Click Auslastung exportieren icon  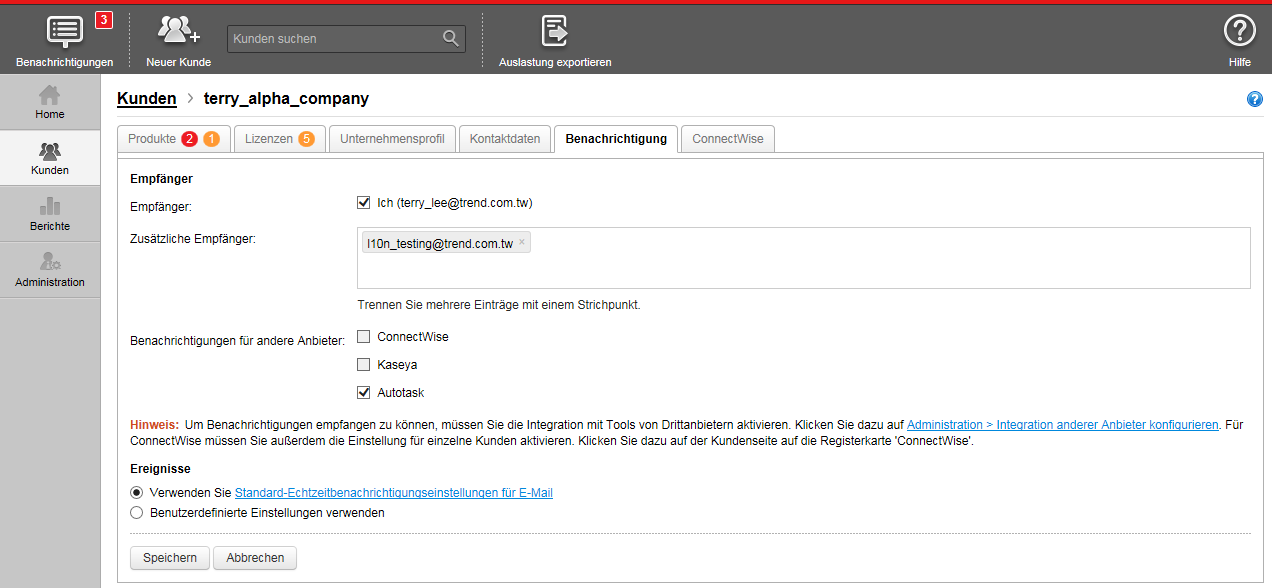[x=555, y=32]
